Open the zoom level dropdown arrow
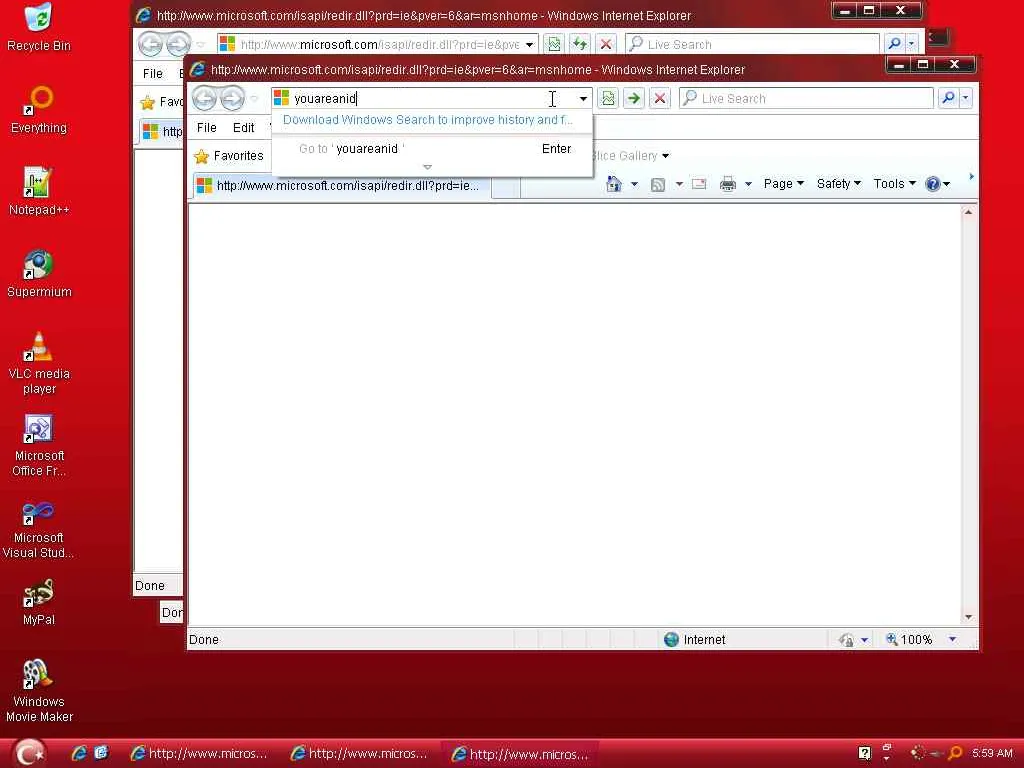 tap(953, 640)
